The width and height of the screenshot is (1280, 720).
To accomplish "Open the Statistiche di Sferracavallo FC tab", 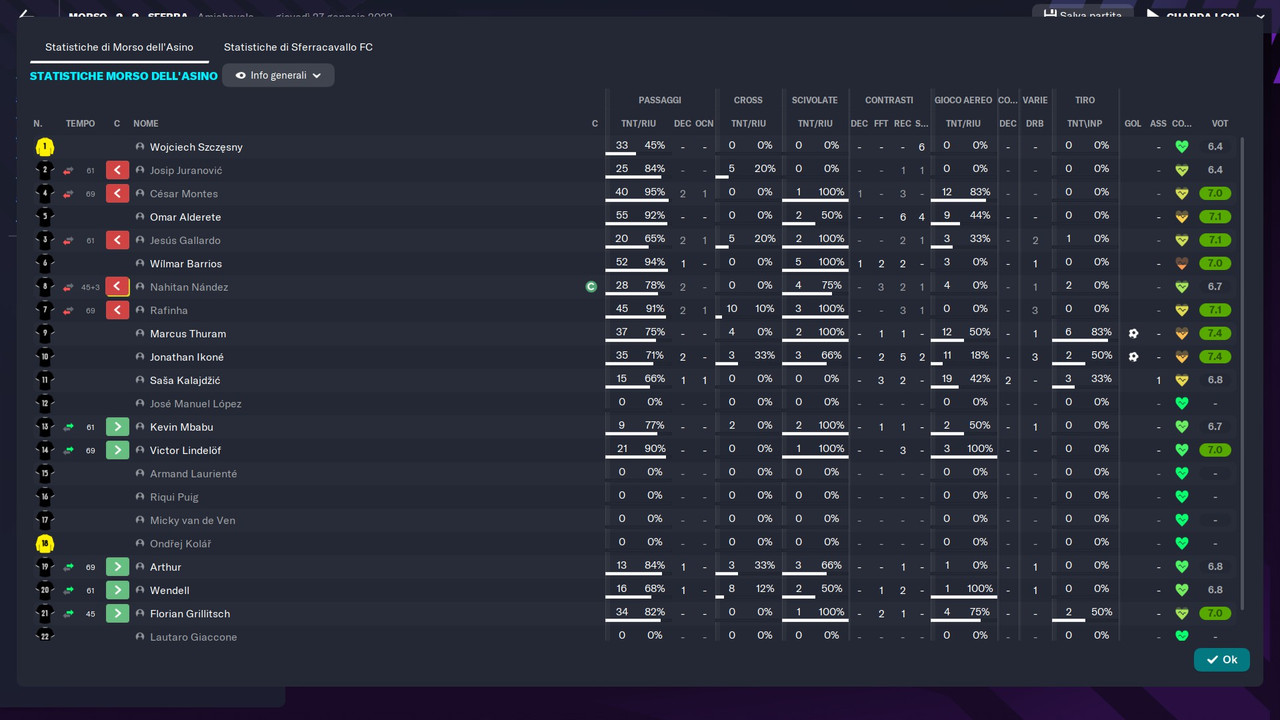I will [x=298, y=47].
